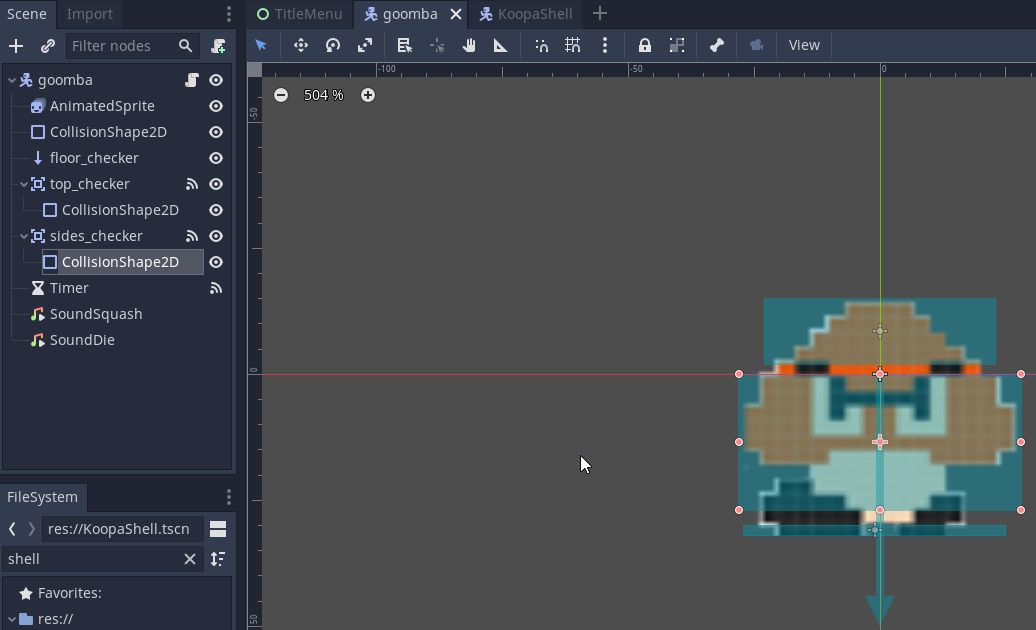Viewport: 1036px width, 630px height.
Task: Lock the selected object with padlock icon
Action: 644,45
